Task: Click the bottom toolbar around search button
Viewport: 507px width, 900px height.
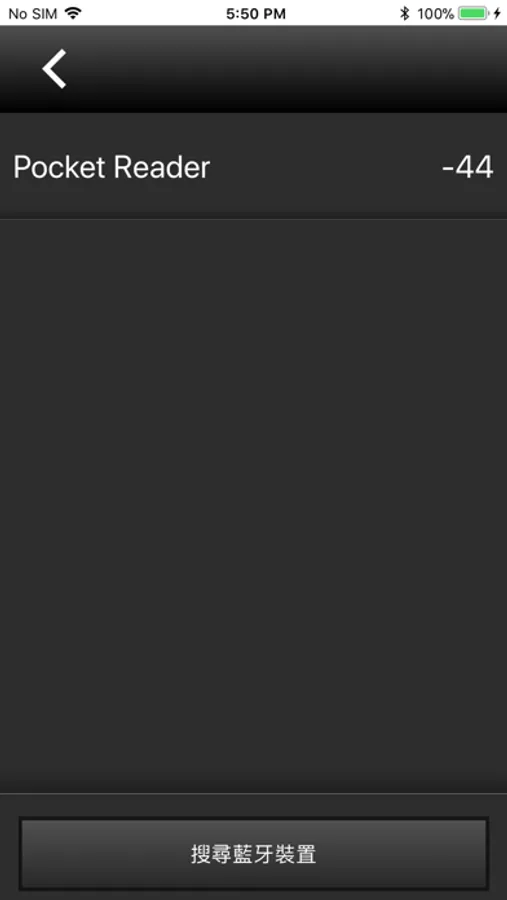Action: 253,847
